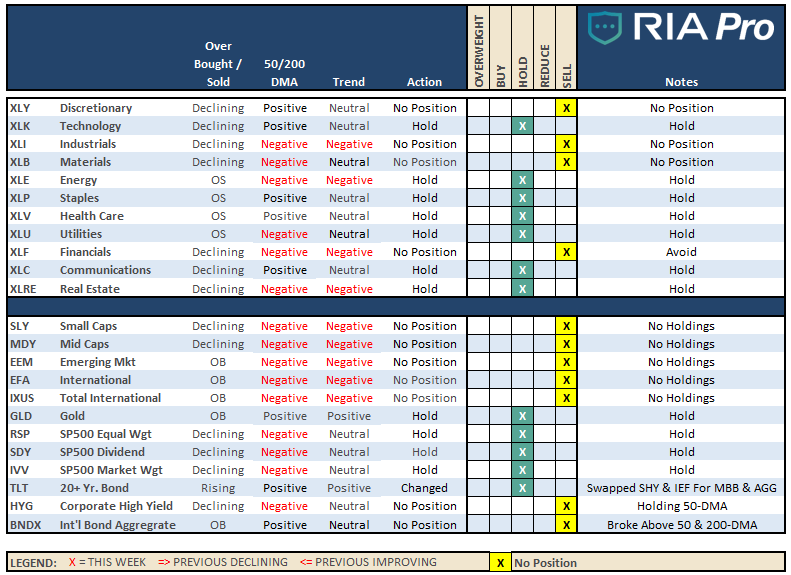
Task: Click the green Hold X for TLT row
Action: [521, 488]
